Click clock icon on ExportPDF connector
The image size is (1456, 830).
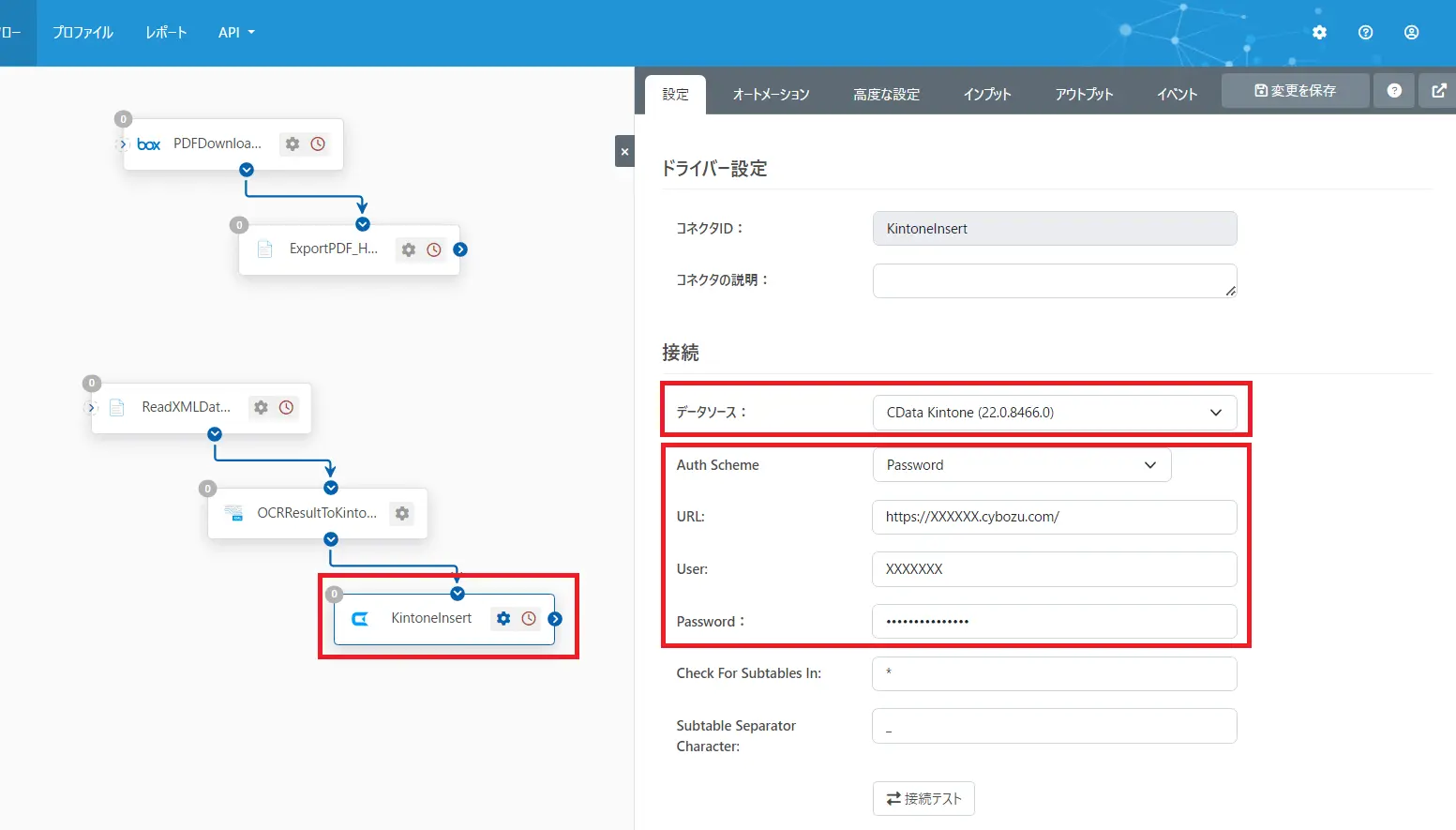[434, 249]
